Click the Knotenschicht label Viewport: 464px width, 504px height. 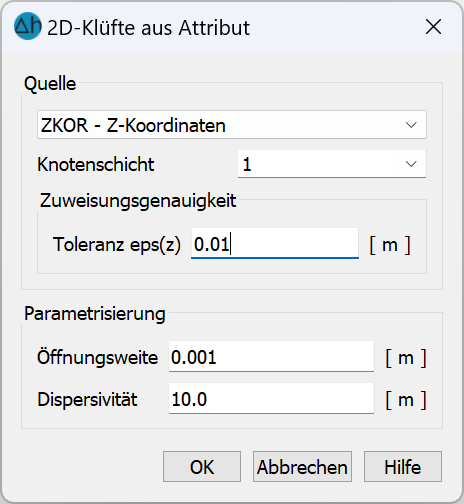tap(96, 164)
